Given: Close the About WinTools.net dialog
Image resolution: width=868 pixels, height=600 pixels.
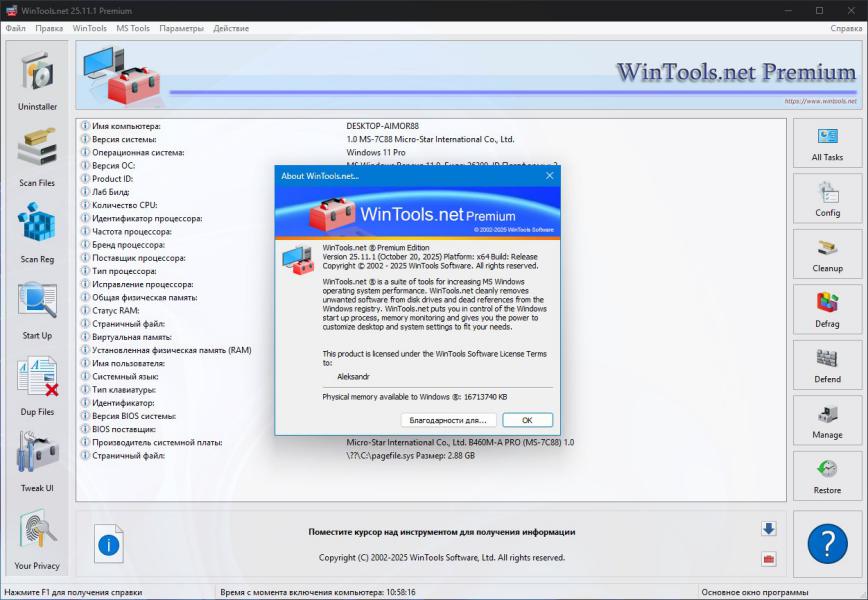Looking at the screenshot, I should (x=549, y=176).
